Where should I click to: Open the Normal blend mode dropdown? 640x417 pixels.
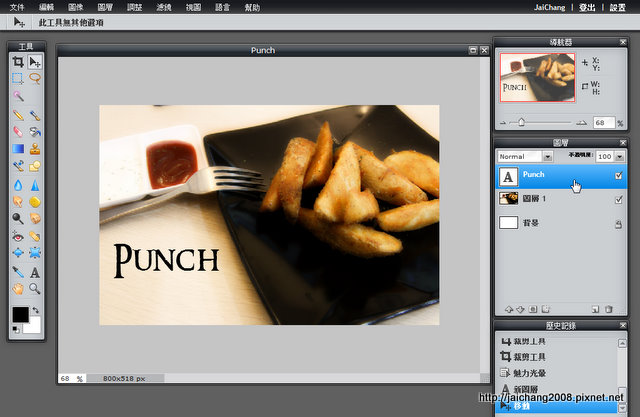(x=548, y=156)
